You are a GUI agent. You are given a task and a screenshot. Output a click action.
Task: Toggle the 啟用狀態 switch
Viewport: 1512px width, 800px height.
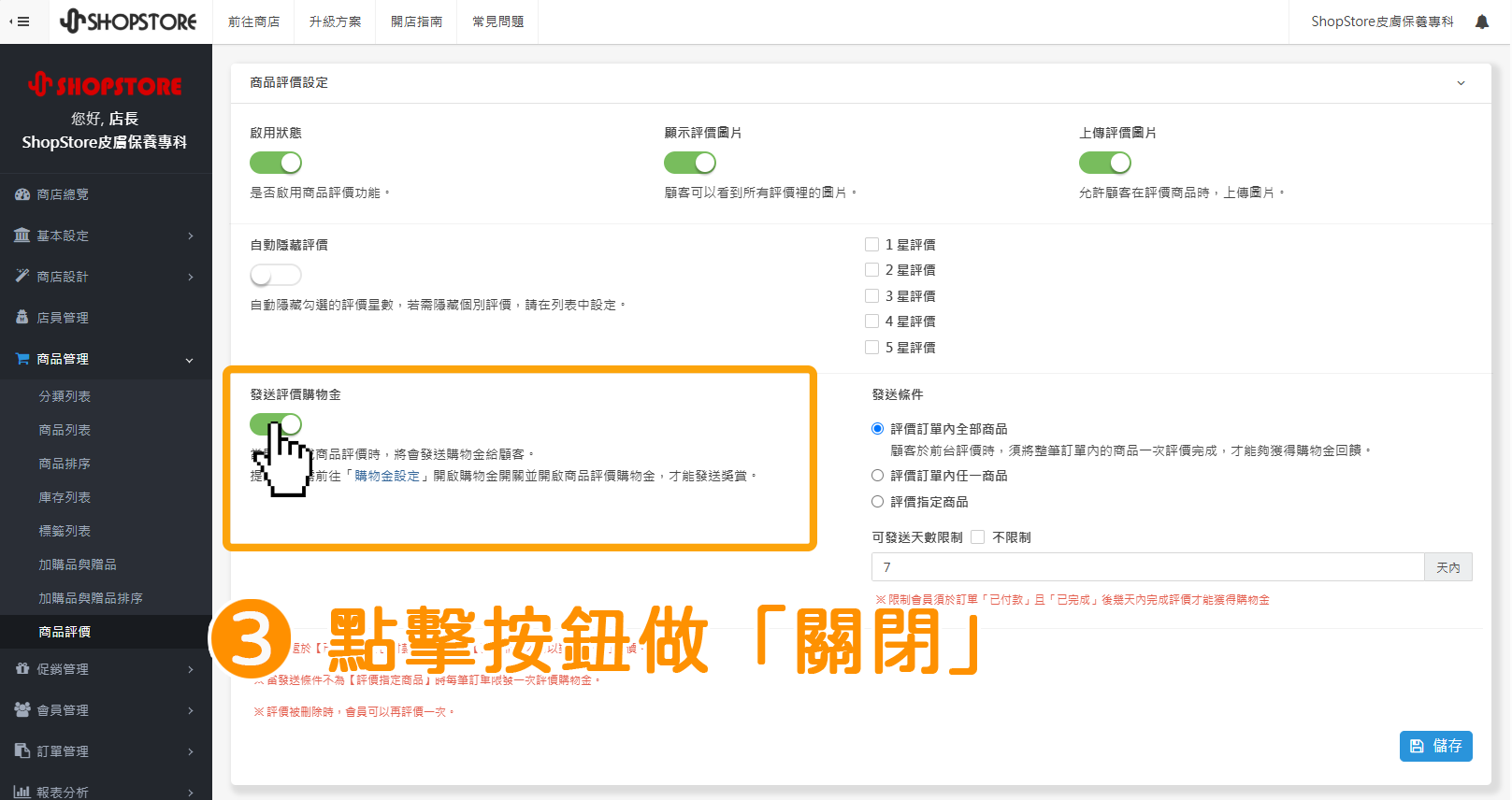coord(276,163)
